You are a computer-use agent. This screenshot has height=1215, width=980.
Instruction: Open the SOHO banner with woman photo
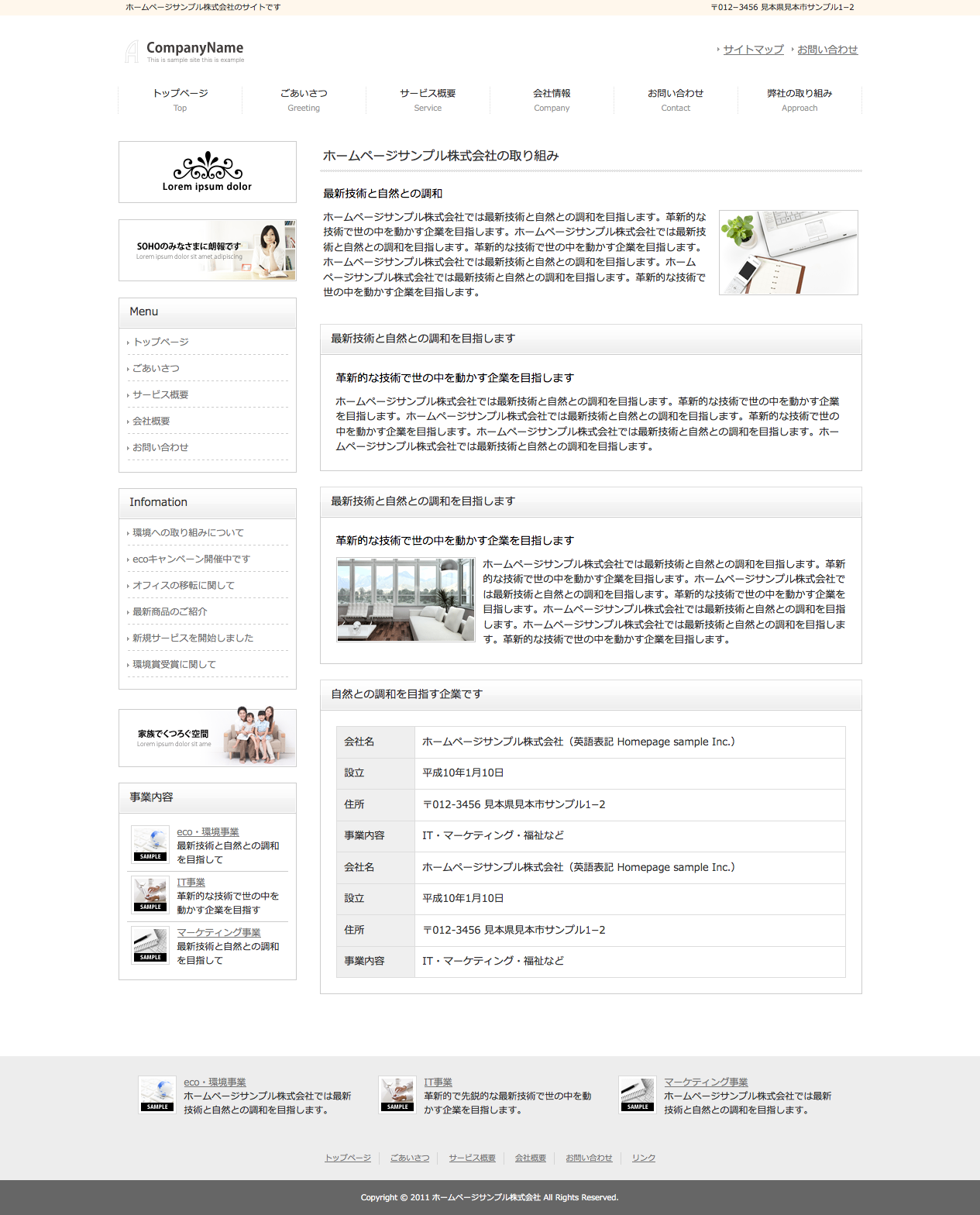point(208,250)
